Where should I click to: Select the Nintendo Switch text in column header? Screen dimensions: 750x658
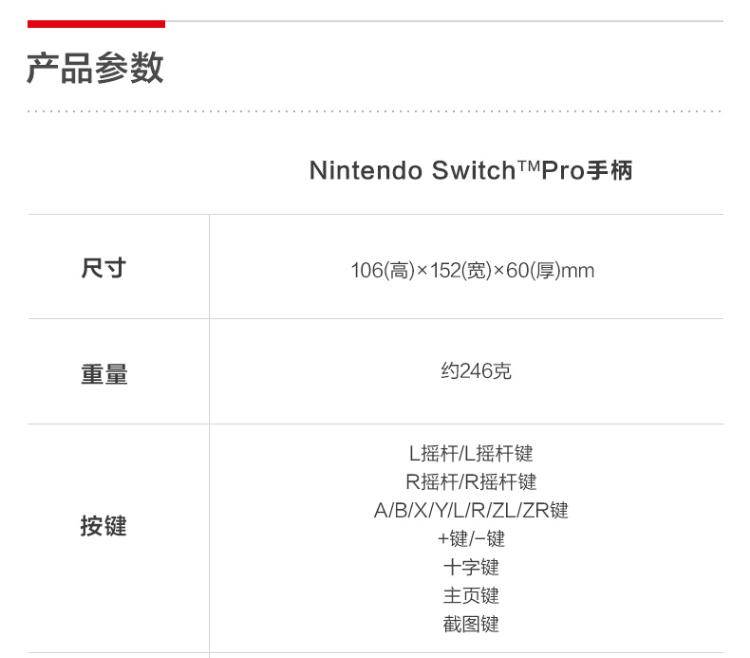tap(411, 170)
